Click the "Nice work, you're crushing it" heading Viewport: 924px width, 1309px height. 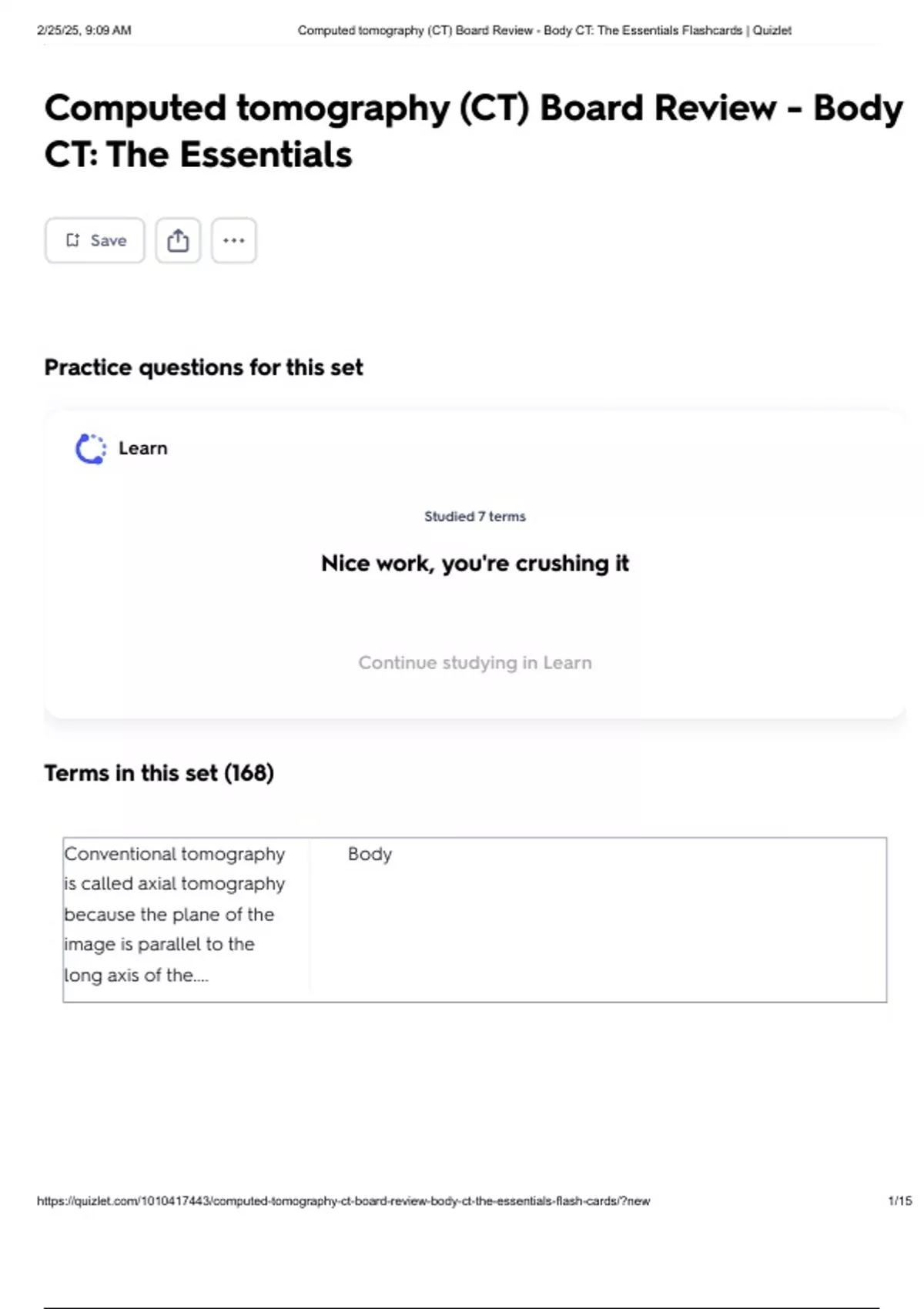click(475, 564)
